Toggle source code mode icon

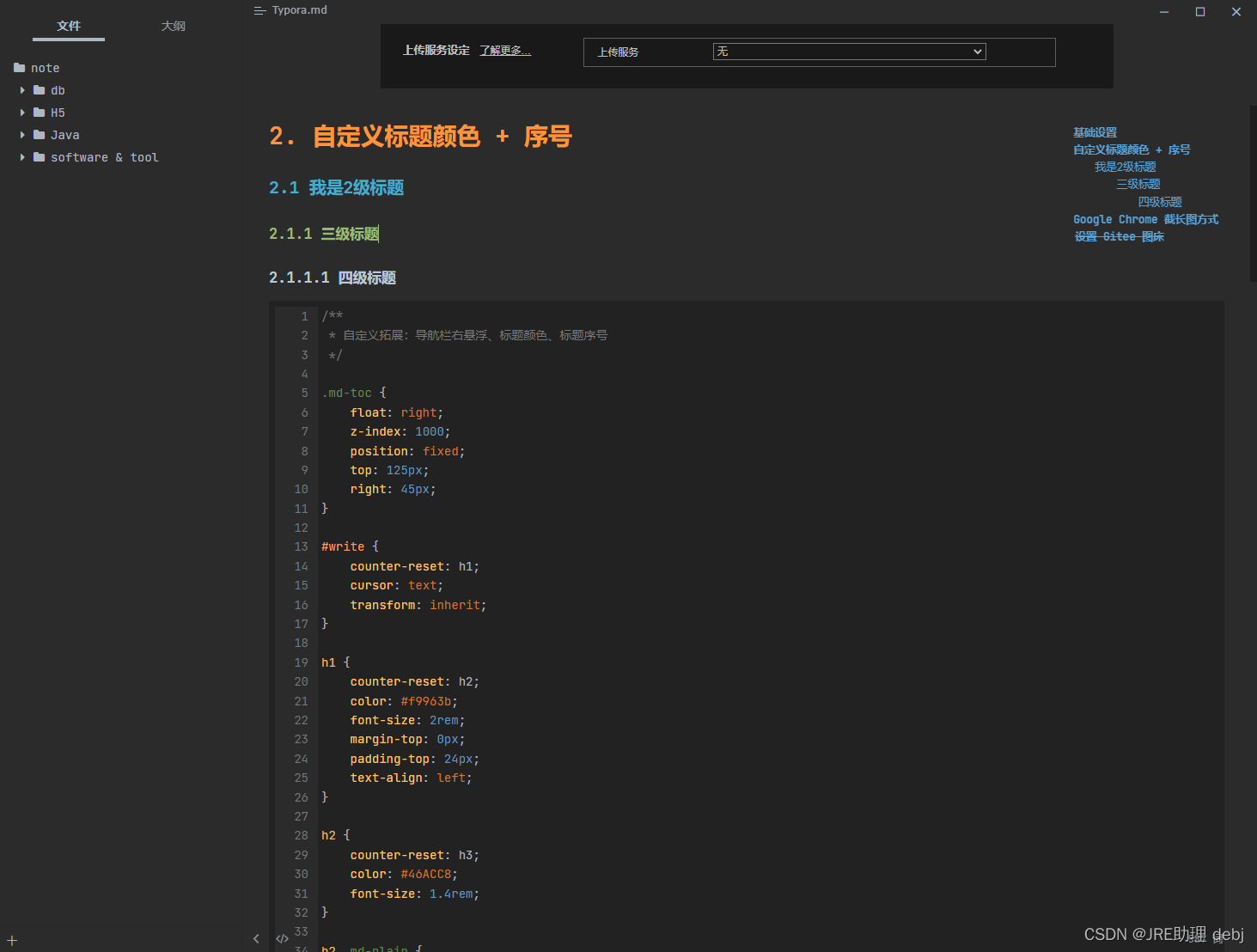(282, 939)
